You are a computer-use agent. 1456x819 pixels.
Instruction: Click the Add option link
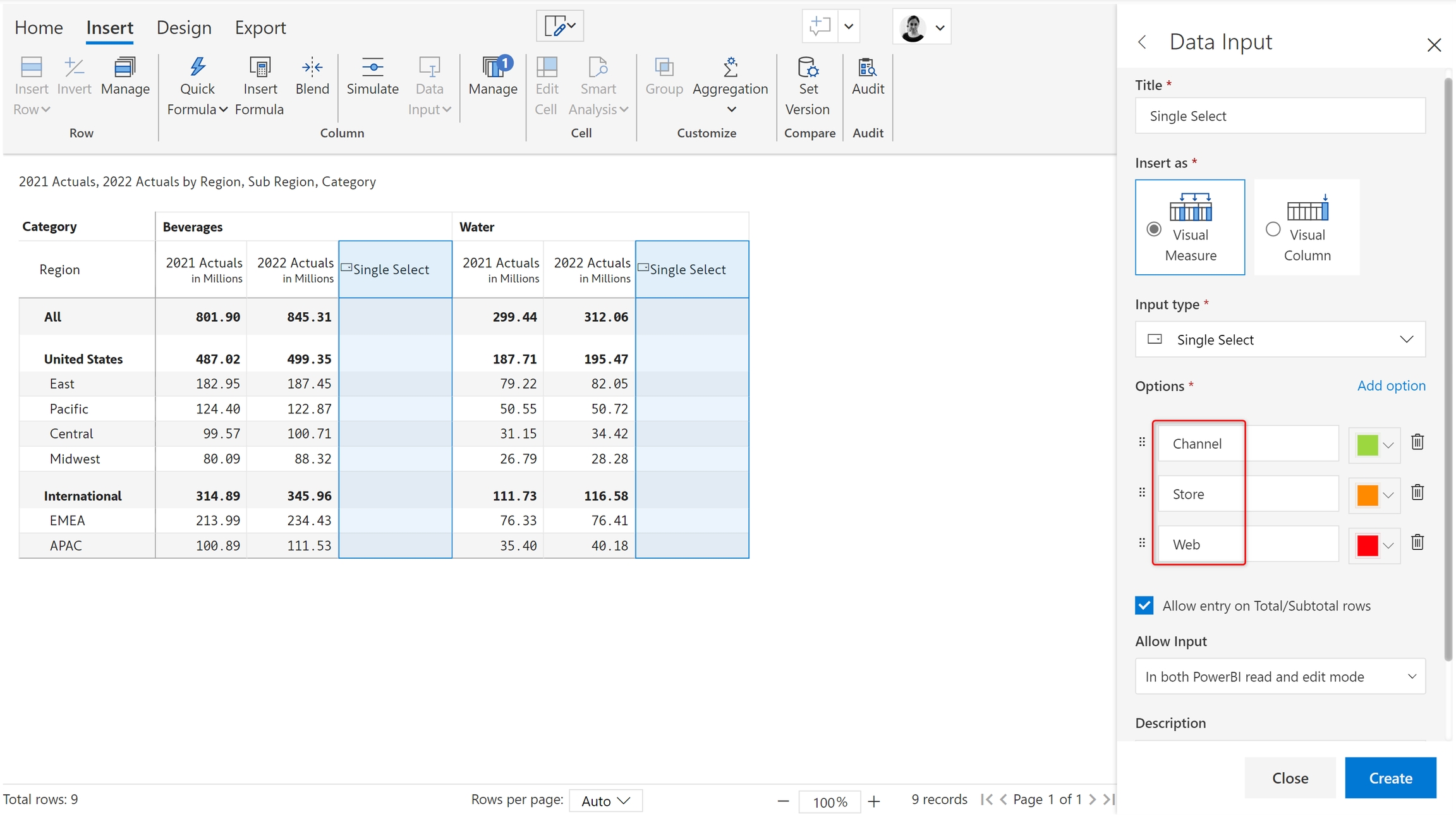tap(1391, 385)
